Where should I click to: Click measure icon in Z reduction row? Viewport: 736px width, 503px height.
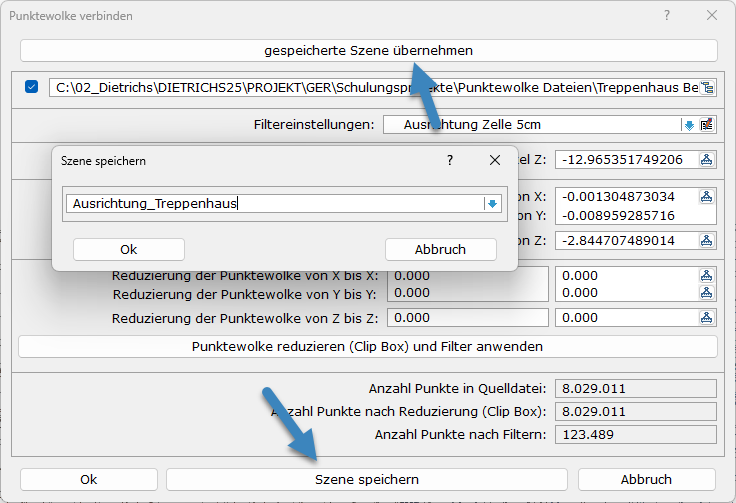point(707,318)
